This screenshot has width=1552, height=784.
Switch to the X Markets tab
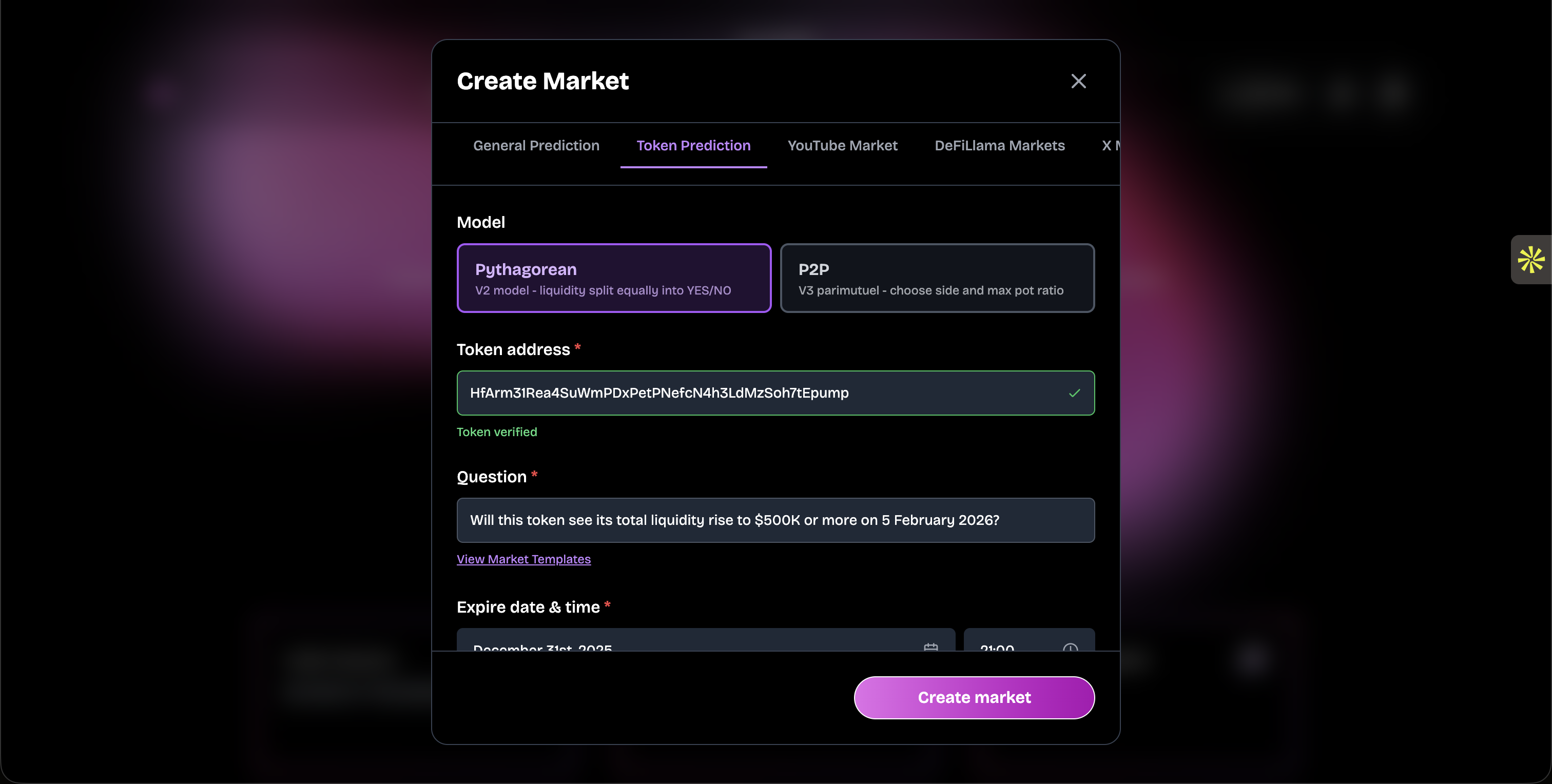click(1110, 146)
